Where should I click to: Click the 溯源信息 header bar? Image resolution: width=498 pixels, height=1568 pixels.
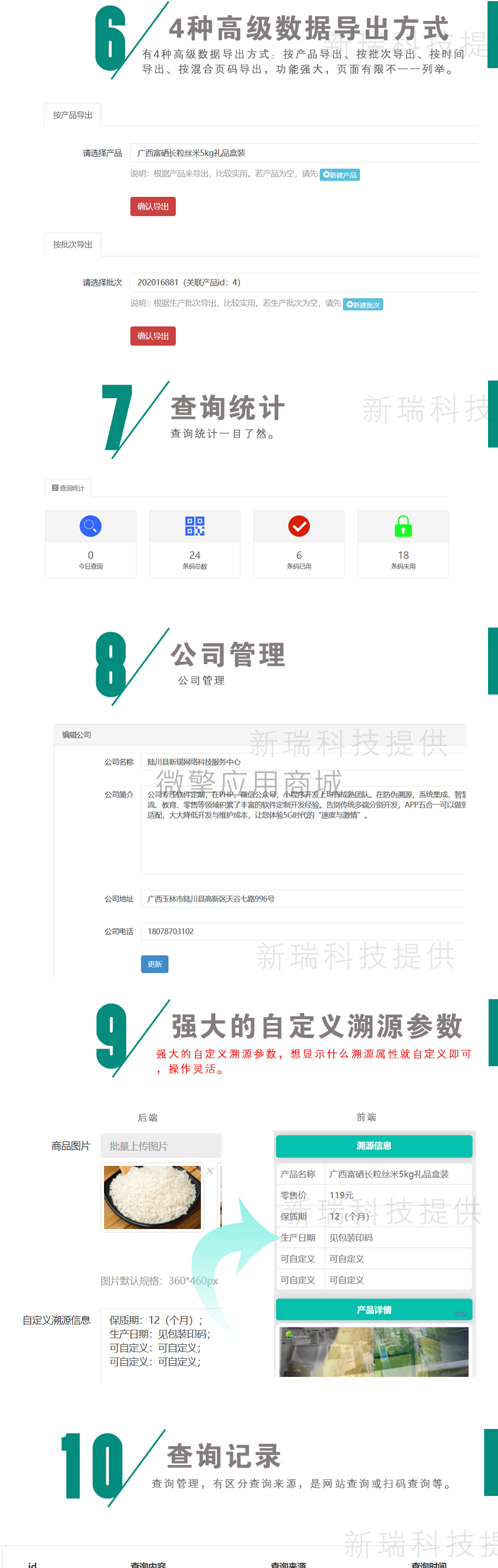coord(374,1145)
